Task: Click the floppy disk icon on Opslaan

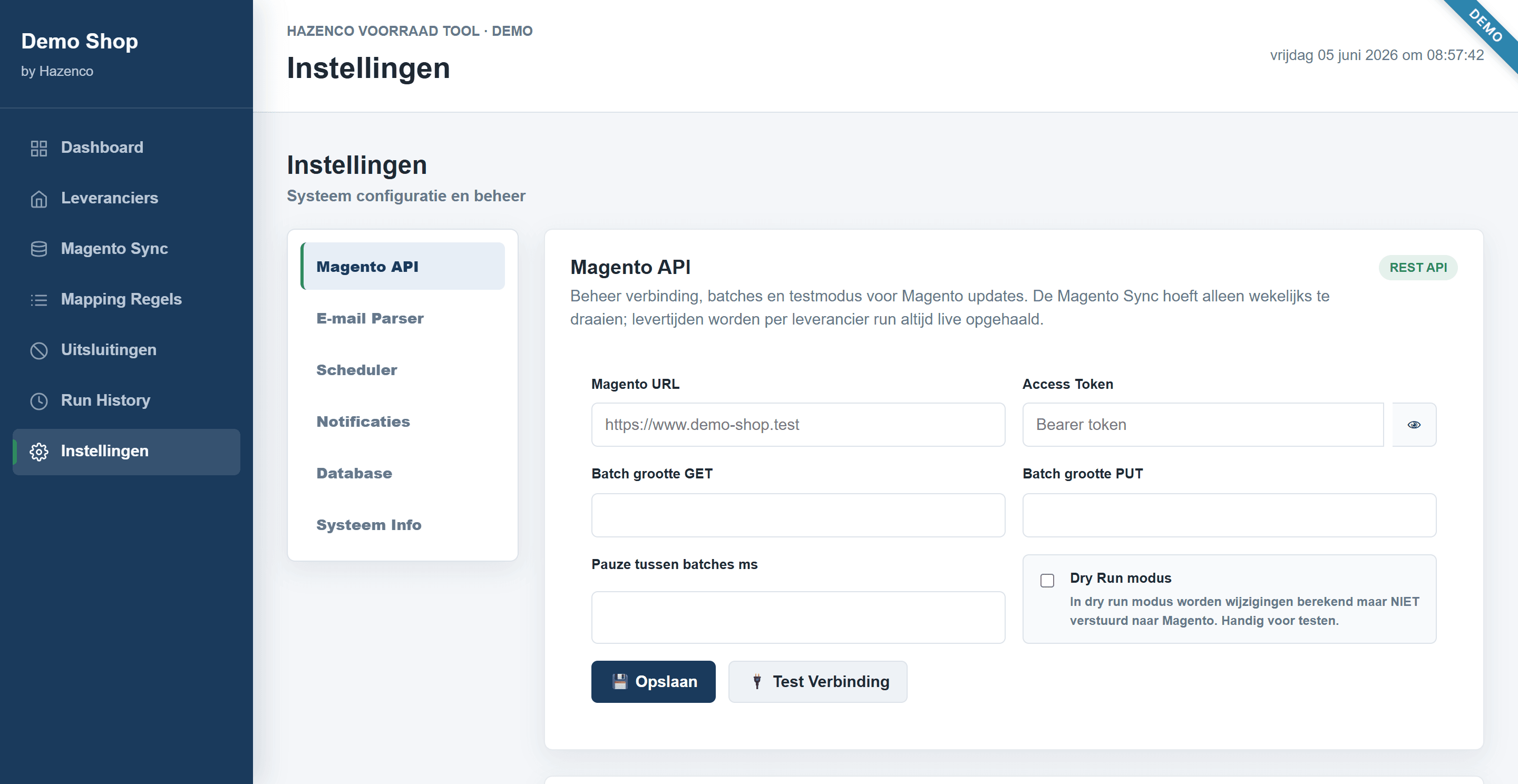Action: pos(620,681)
